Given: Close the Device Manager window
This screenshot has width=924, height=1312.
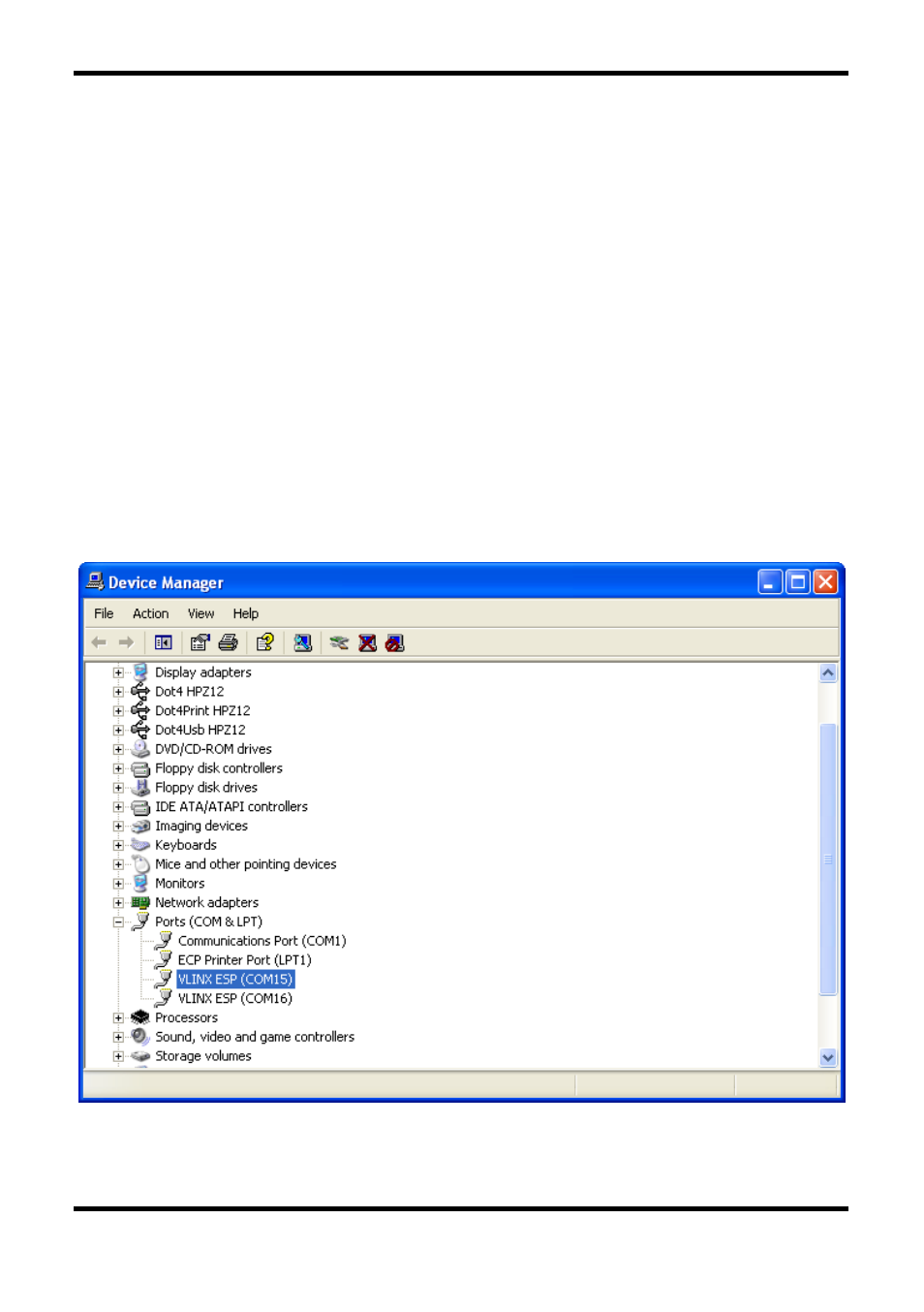Looking at the screenshot, I should 825,581.
